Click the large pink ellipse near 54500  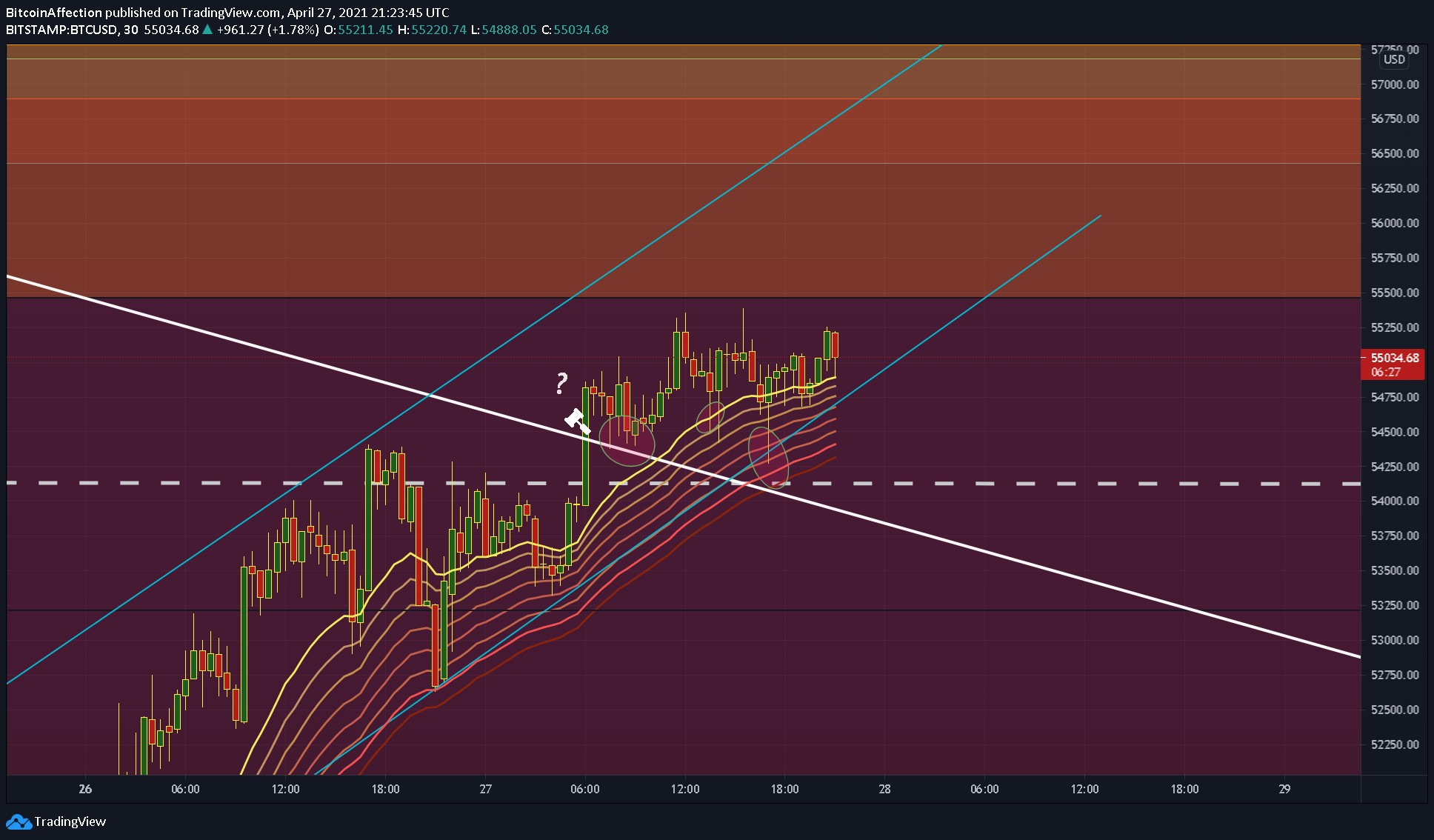click(627, 441)
